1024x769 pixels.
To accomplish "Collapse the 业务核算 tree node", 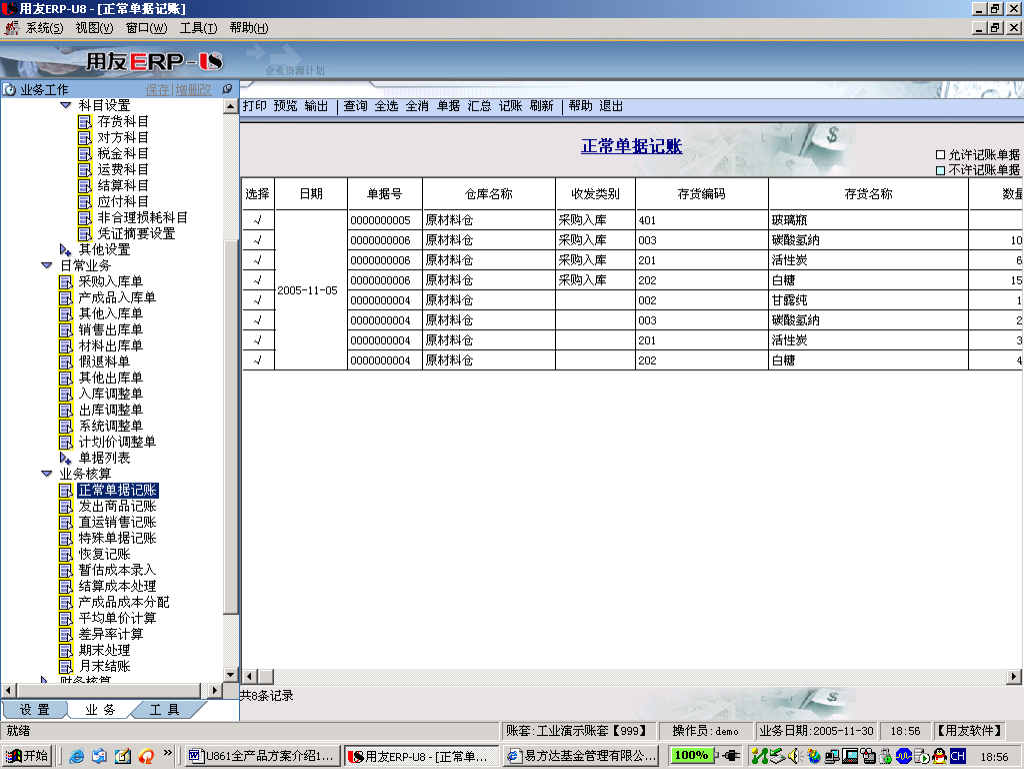I will 46,474.
